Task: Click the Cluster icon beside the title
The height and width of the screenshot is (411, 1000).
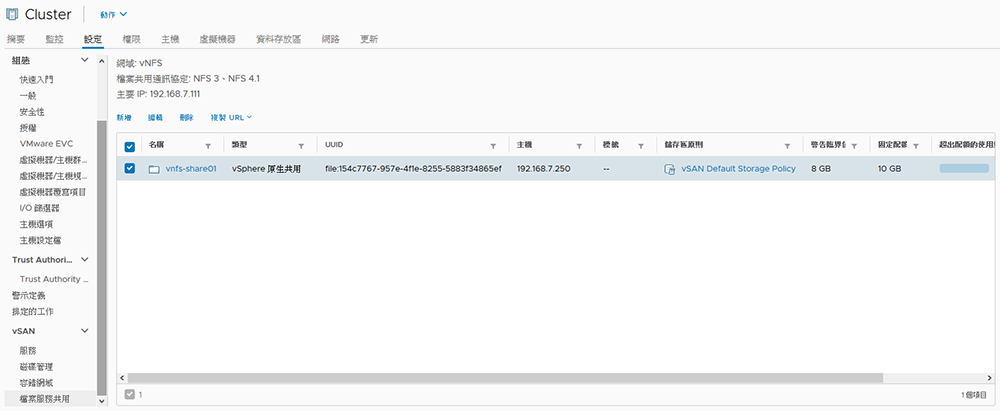Action: click(x=12, y=14)
